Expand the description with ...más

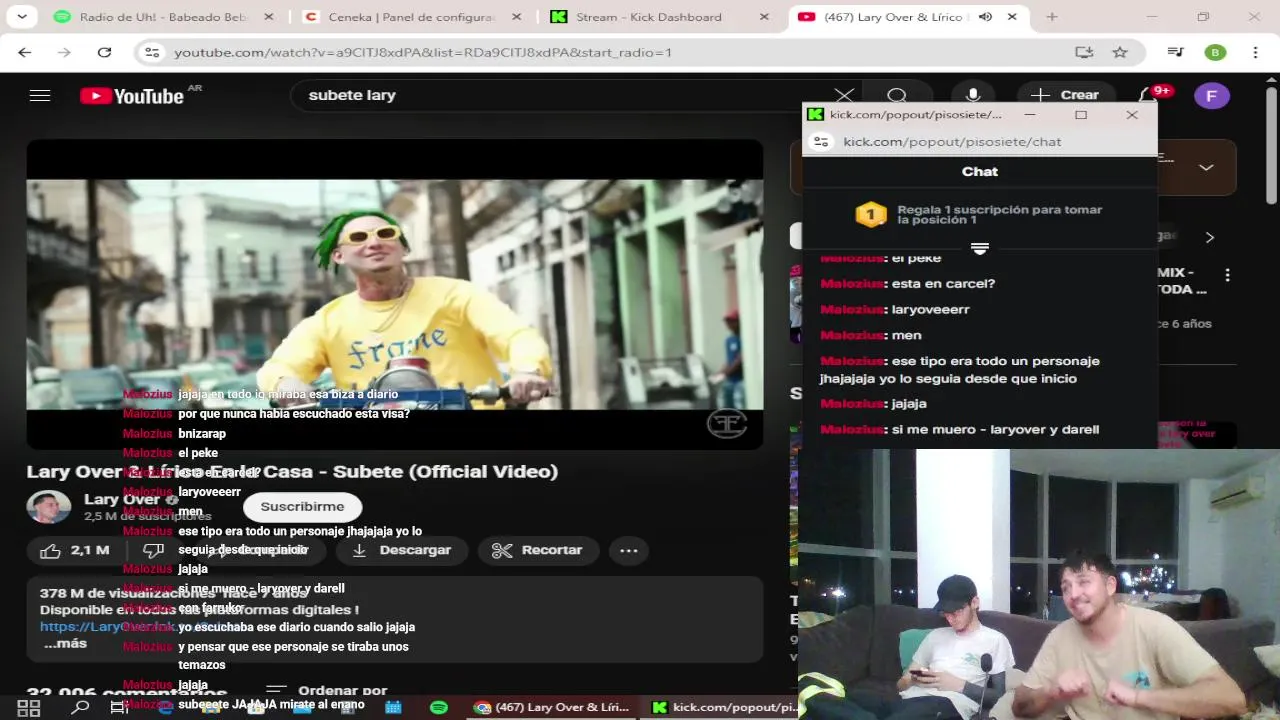click(x=65, y=644)
